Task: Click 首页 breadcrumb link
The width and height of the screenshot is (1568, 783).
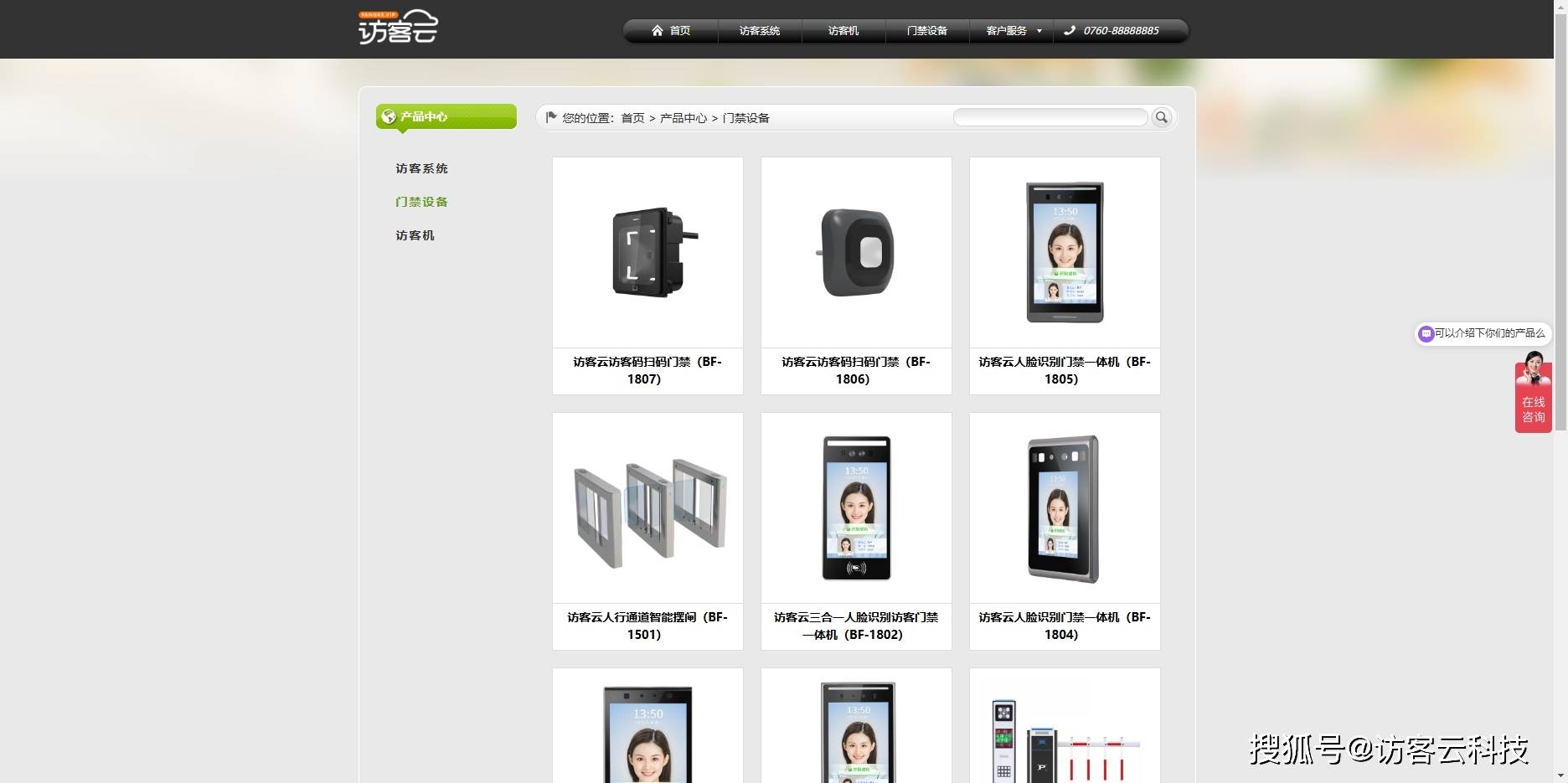Action: 632,118
